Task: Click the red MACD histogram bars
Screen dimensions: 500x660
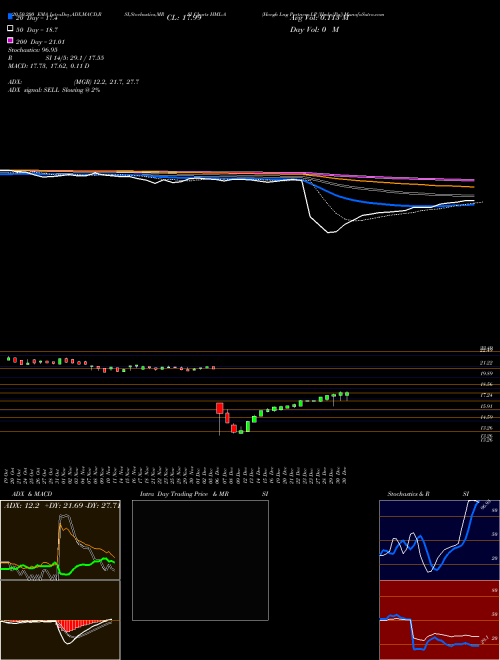Action: pyautogui.click(x=74, y=625)
